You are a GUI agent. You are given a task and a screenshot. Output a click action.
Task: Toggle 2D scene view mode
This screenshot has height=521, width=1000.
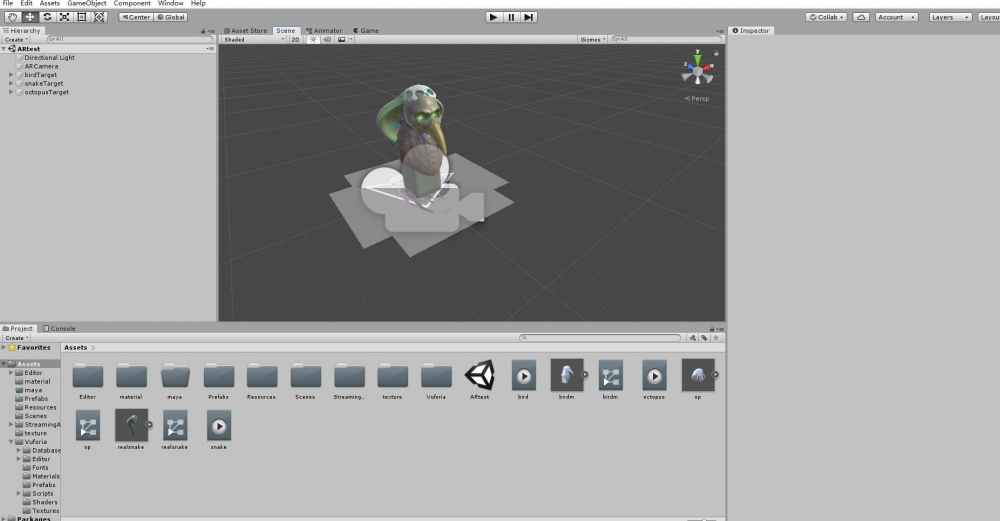click(x=295, y=40)
